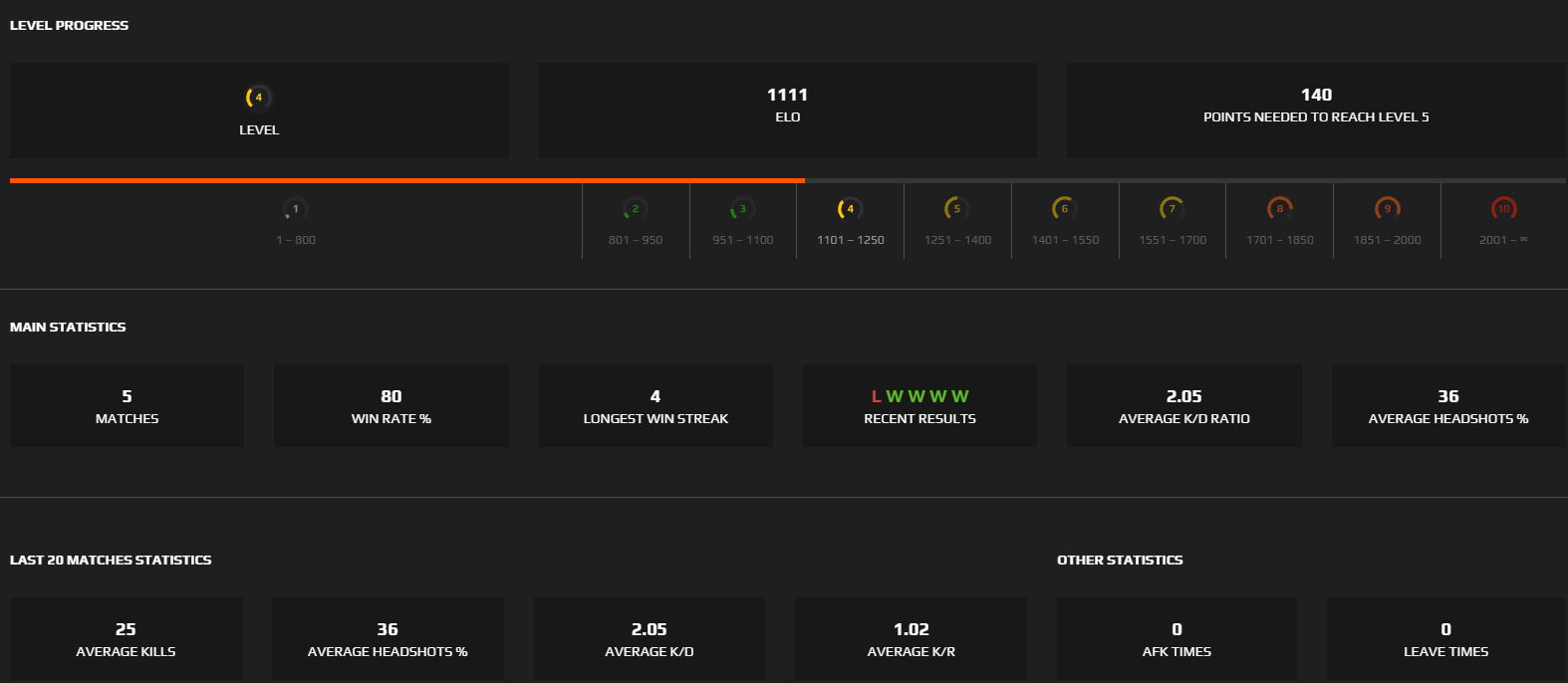
Task: Click the '951 – 1100' Elo range
Action: 743,240
